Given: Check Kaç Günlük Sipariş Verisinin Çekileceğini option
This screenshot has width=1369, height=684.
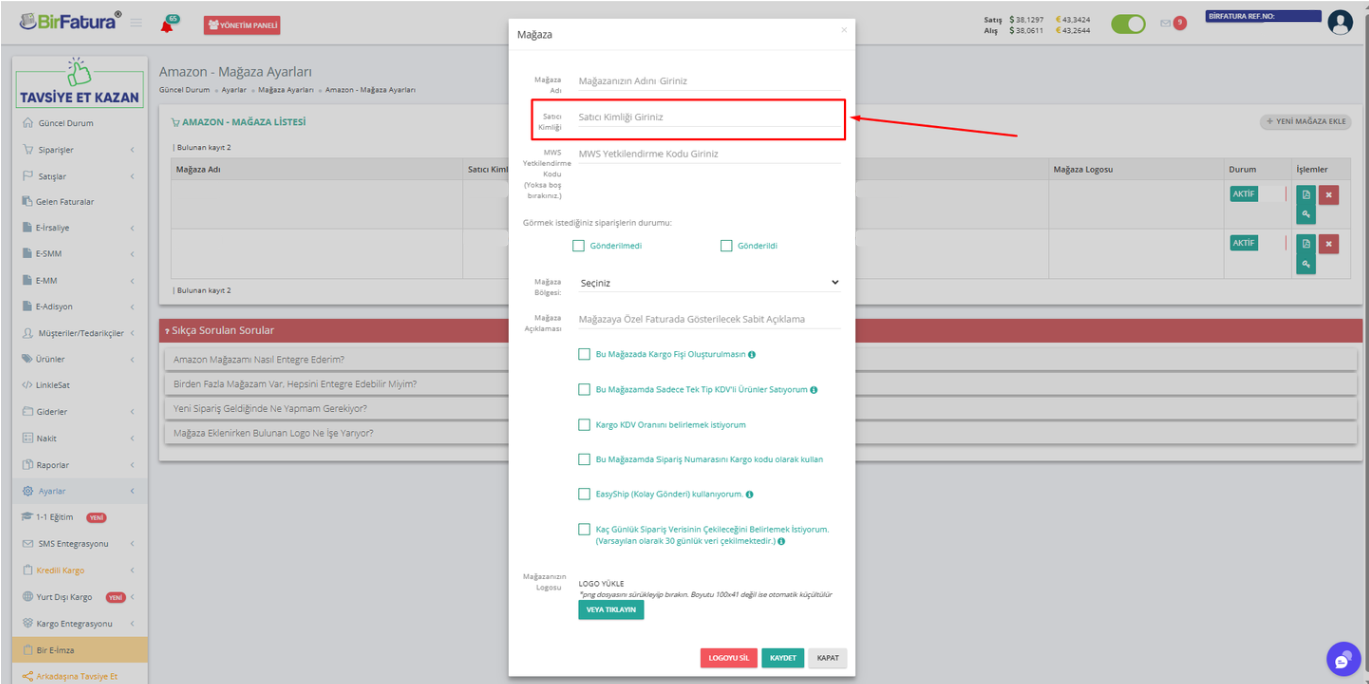Looking at the screenshot, I should click(584, 529).
